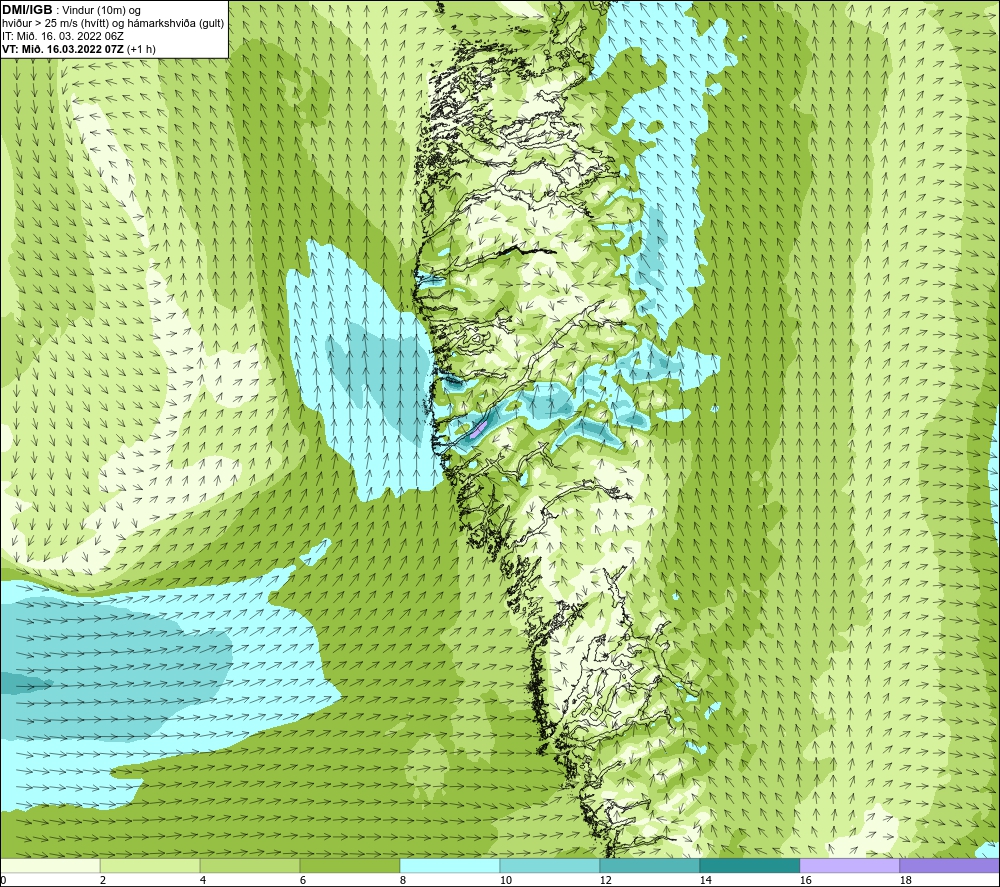Viewport: 1000px width, 887px height.
Task: Click the 6–8 m/s dark green legend swatch
Action: pyautogui.click(x=349, y=865)
